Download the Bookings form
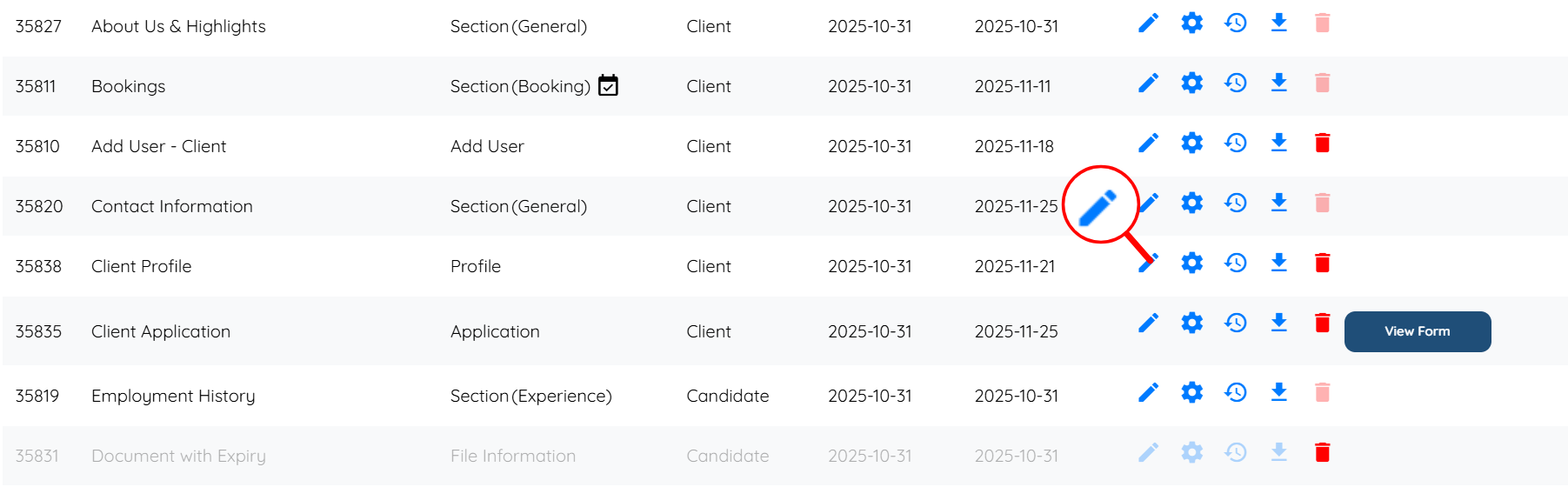 tap(1278, 83)
